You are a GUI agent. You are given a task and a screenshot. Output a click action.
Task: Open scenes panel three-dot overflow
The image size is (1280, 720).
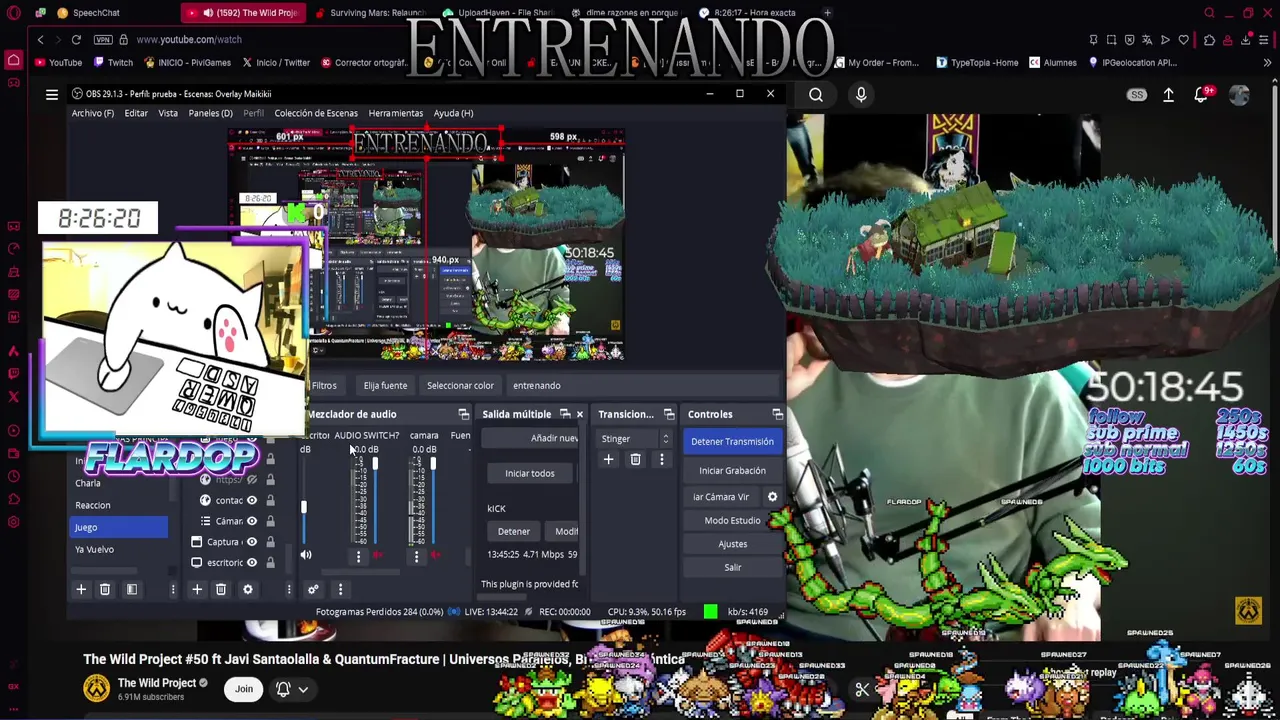coord(172,589)
